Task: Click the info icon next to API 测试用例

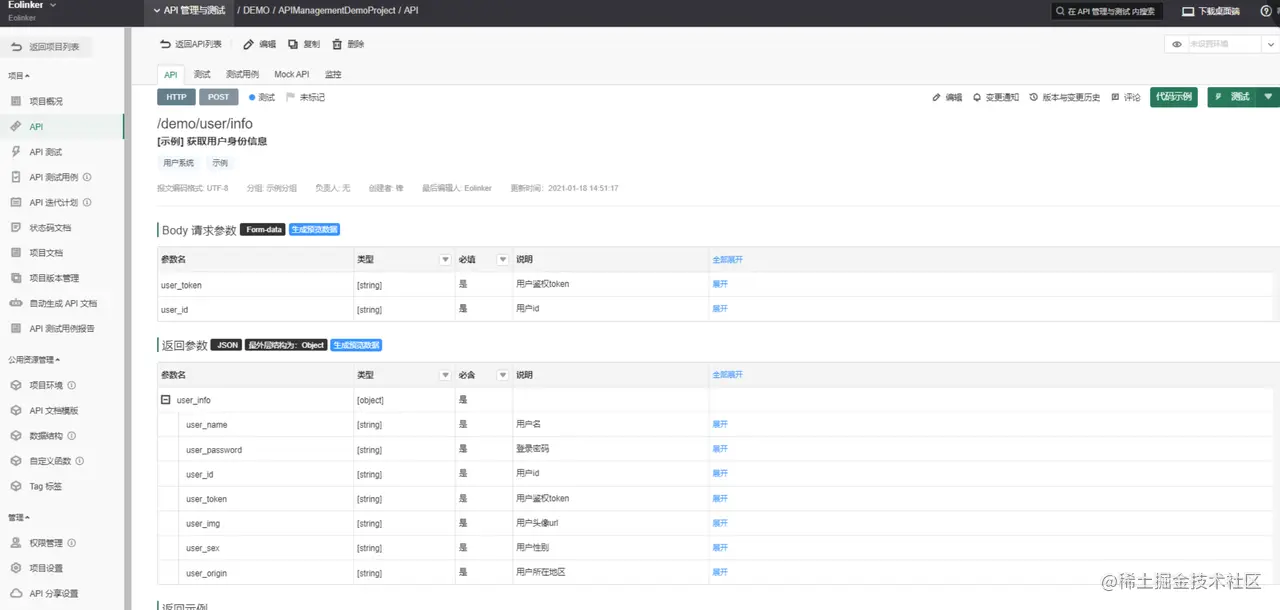Action: tap(87, 177)
